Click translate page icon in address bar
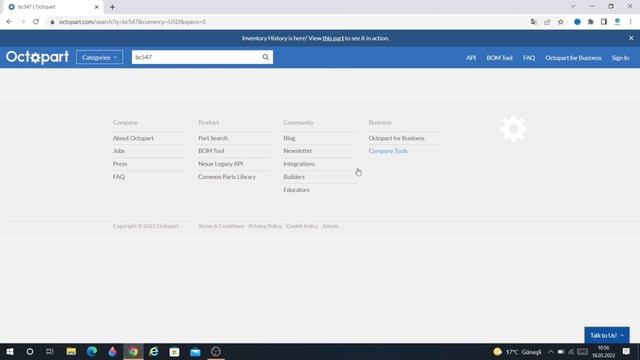The height and width of the screenshot is (360, 640). click(x=533, y=22)
